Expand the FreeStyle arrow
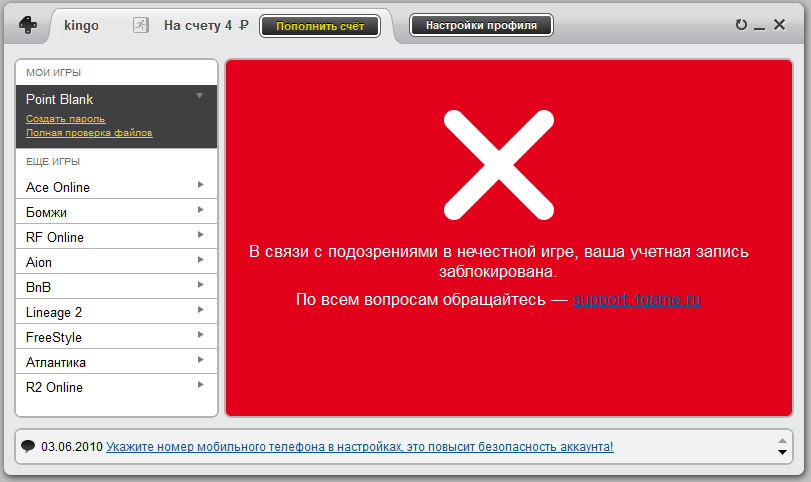Image resolution: width=811 pixels, height=482 pixels. point(201,335)
